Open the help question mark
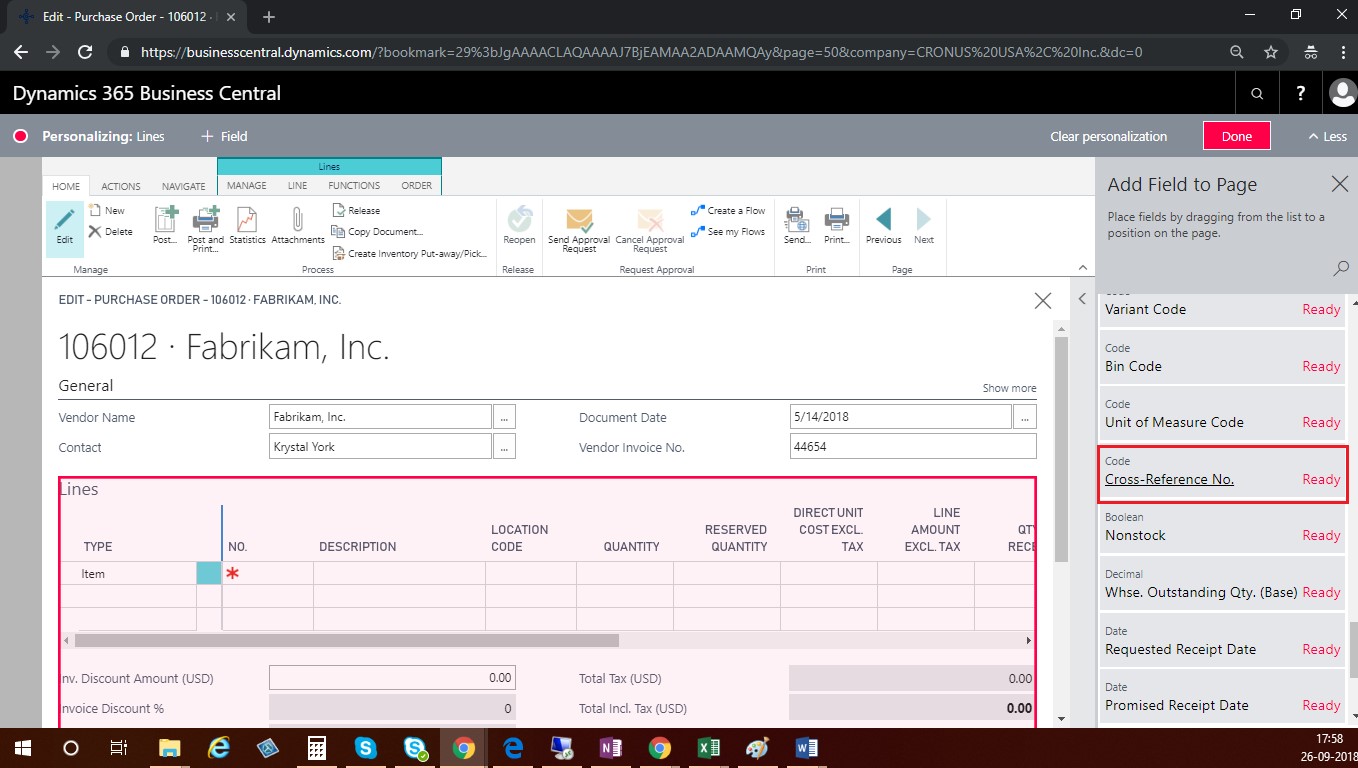1358x768 pixels. pos(1300,93)
